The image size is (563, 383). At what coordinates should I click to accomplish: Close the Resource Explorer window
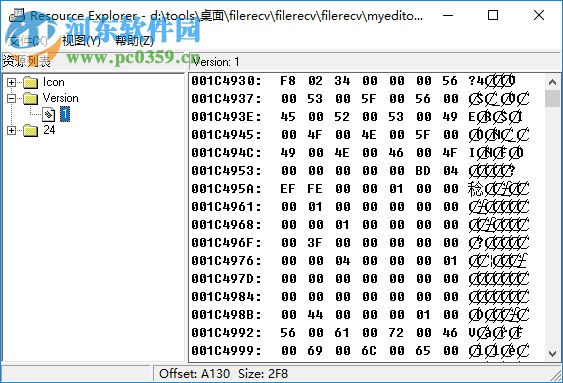(x=539, y=15)
